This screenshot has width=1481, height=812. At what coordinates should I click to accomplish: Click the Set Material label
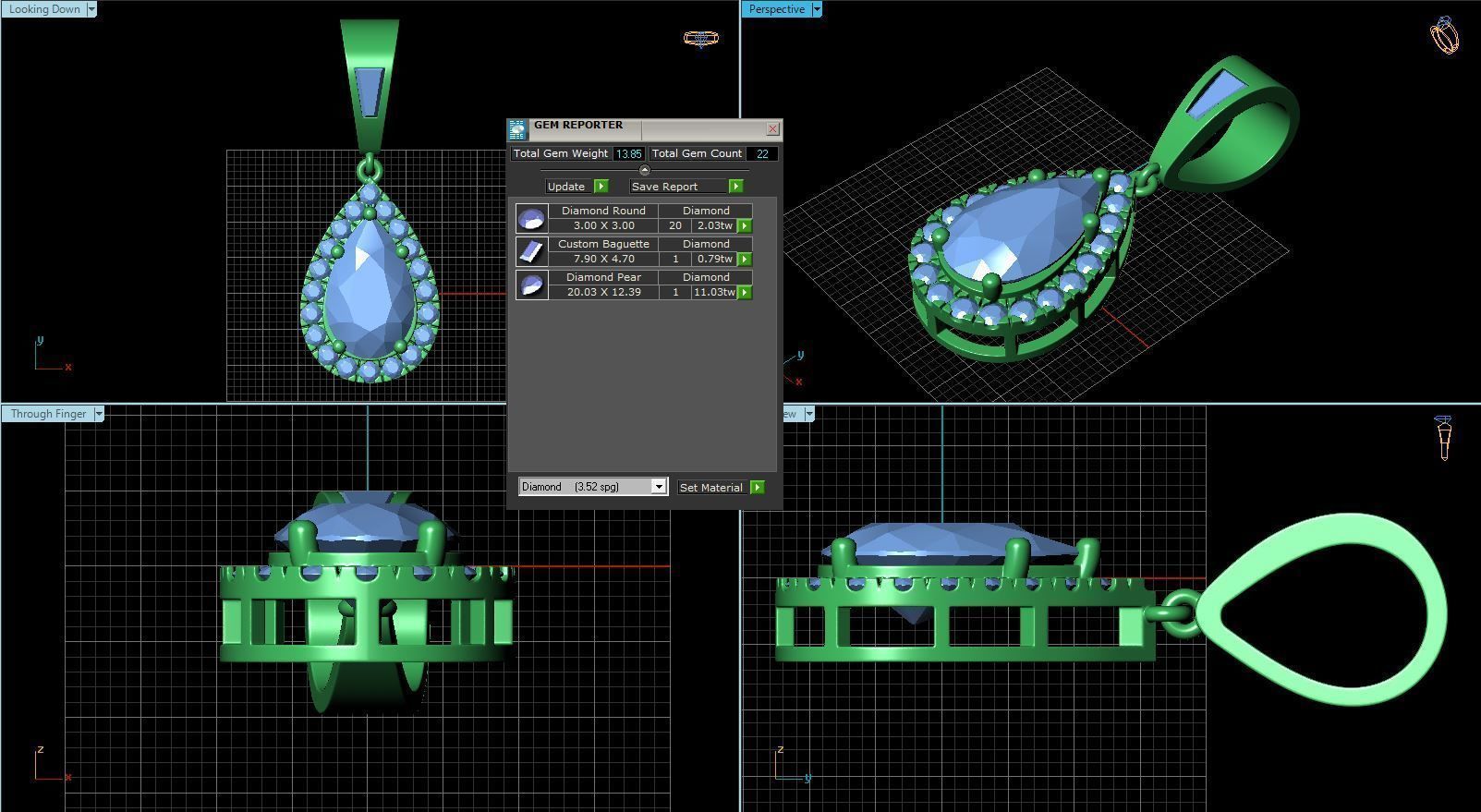click(x=710, y=488)
